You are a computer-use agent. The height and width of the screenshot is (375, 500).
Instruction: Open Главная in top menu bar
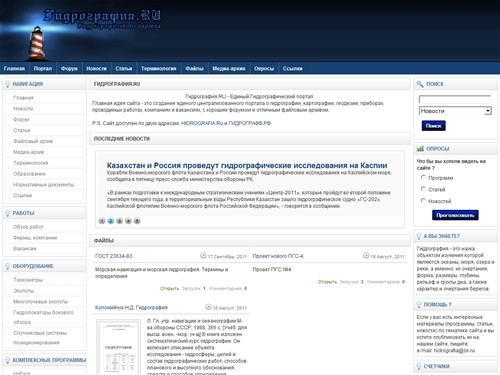14,69
